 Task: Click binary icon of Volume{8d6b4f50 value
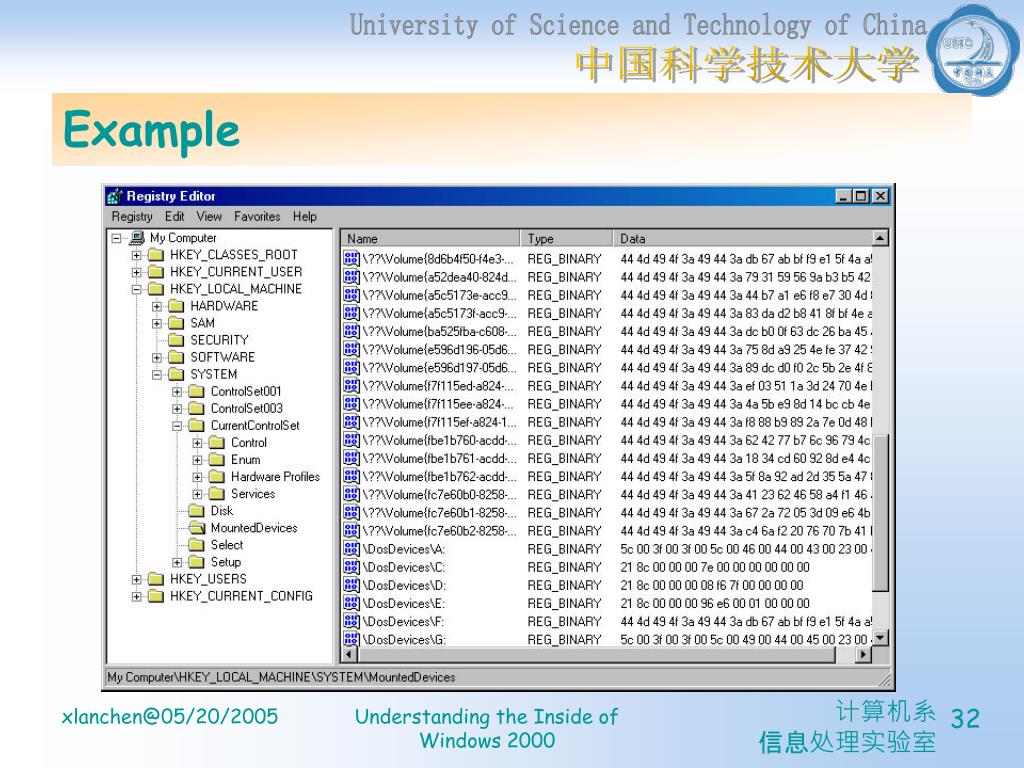351,259
